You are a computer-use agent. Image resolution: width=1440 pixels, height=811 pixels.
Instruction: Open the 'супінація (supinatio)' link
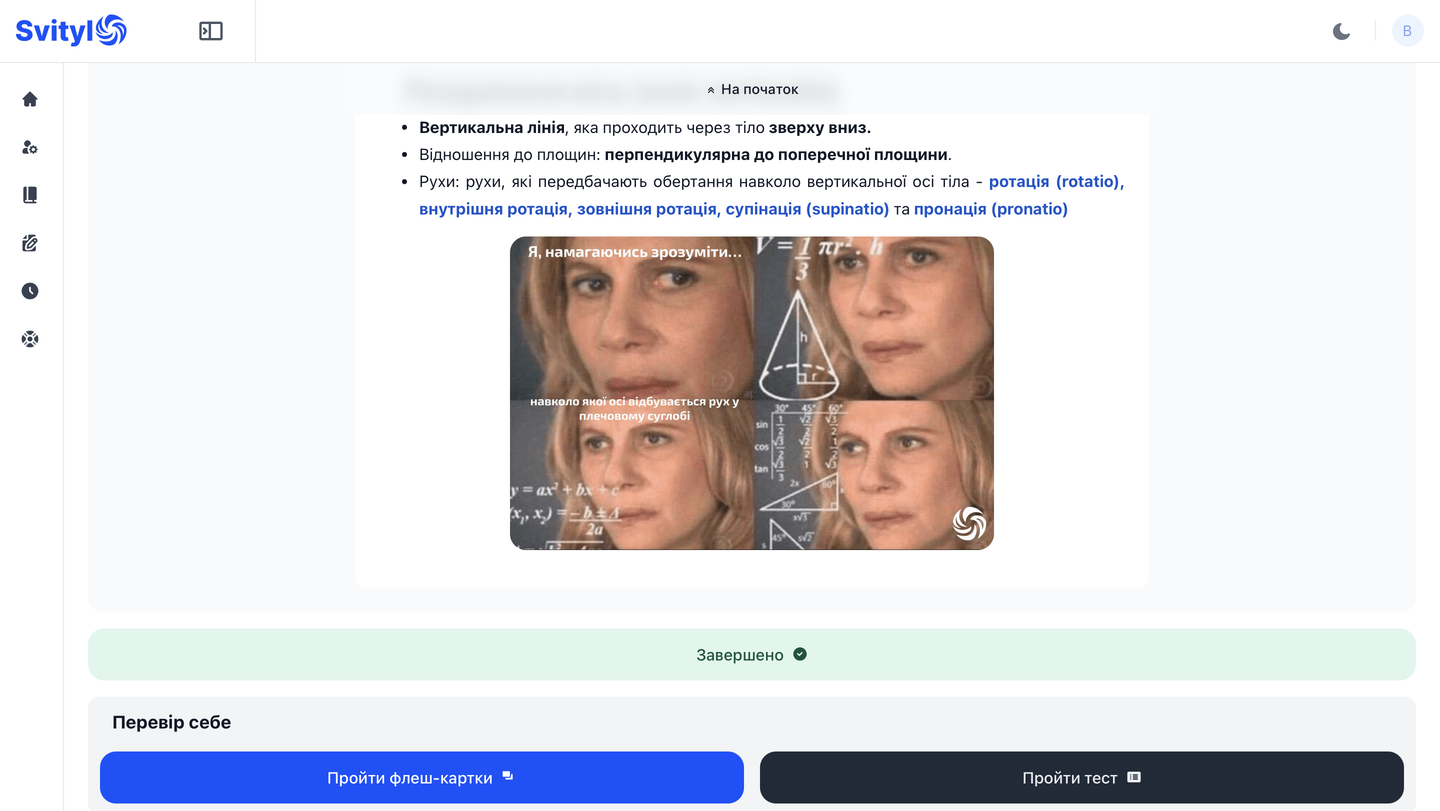(x=807, y=209)
